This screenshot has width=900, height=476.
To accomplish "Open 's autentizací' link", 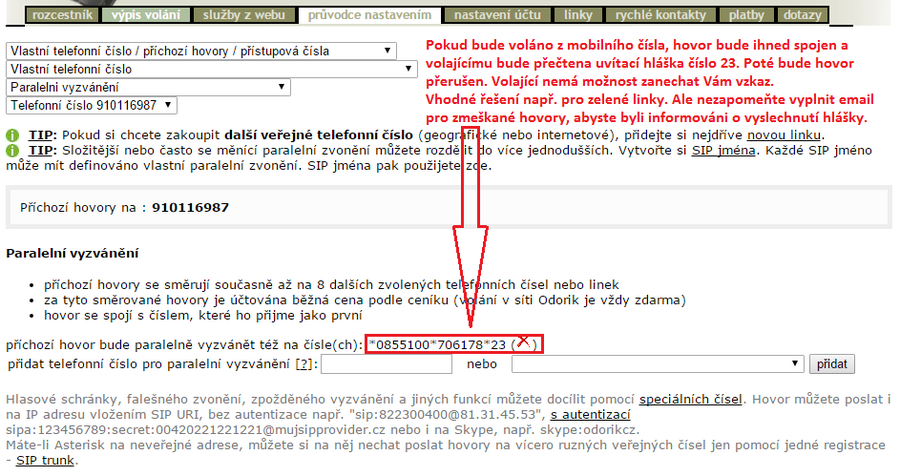I will [x=590, y=415].
